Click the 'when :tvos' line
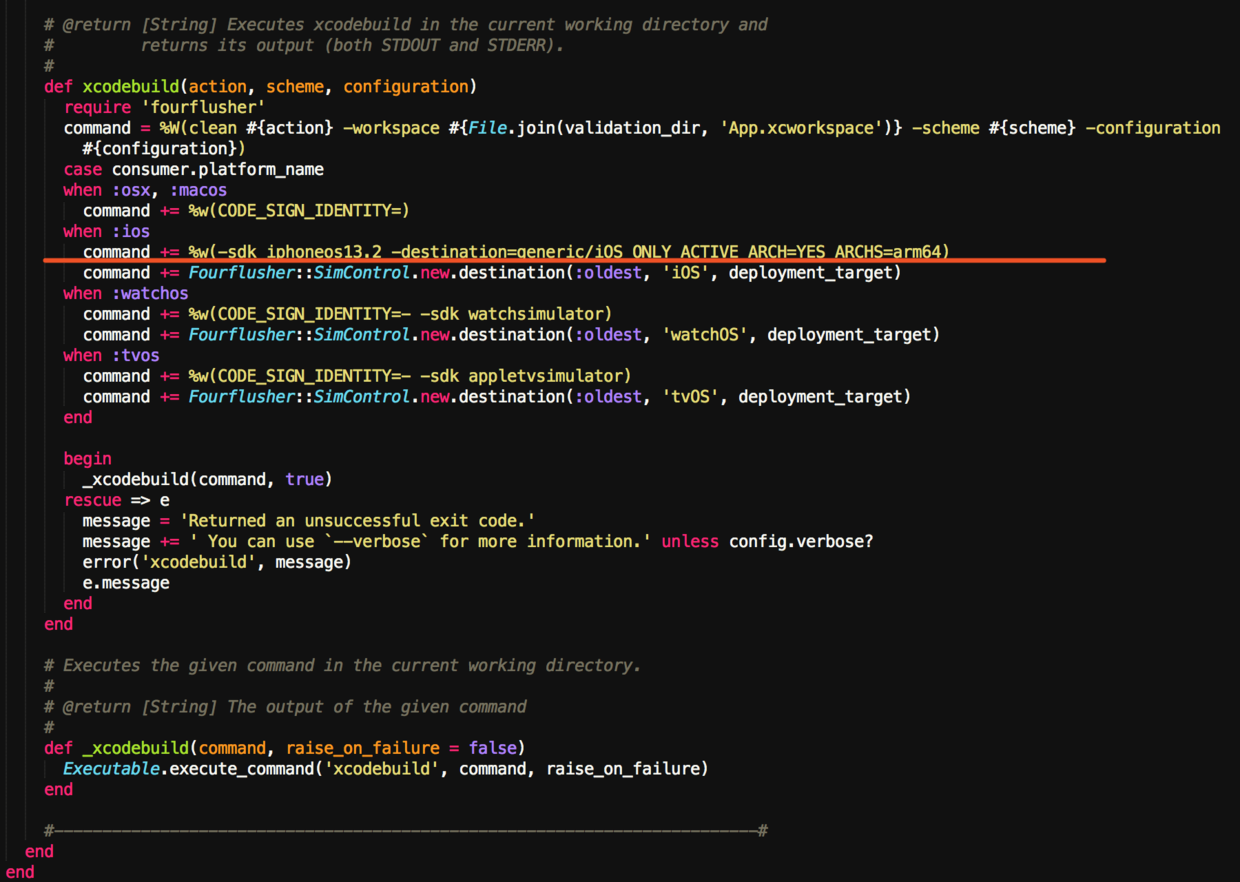Viewport: 1240px width, 882px height. click(x=112, y=355)
